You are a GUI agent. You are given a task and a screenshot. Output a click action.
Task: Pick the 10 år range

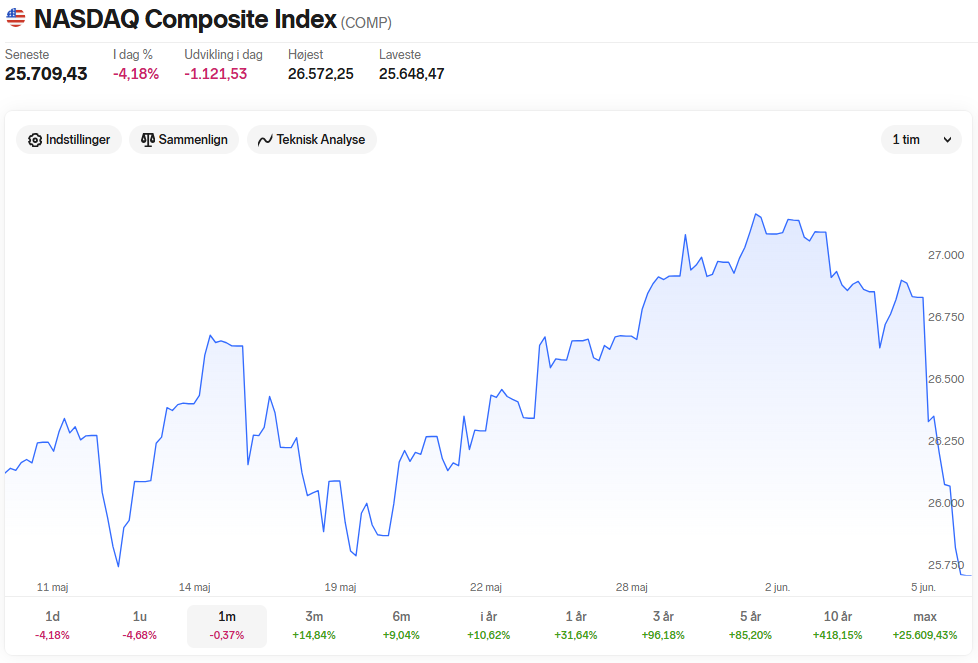click(838, 626)
